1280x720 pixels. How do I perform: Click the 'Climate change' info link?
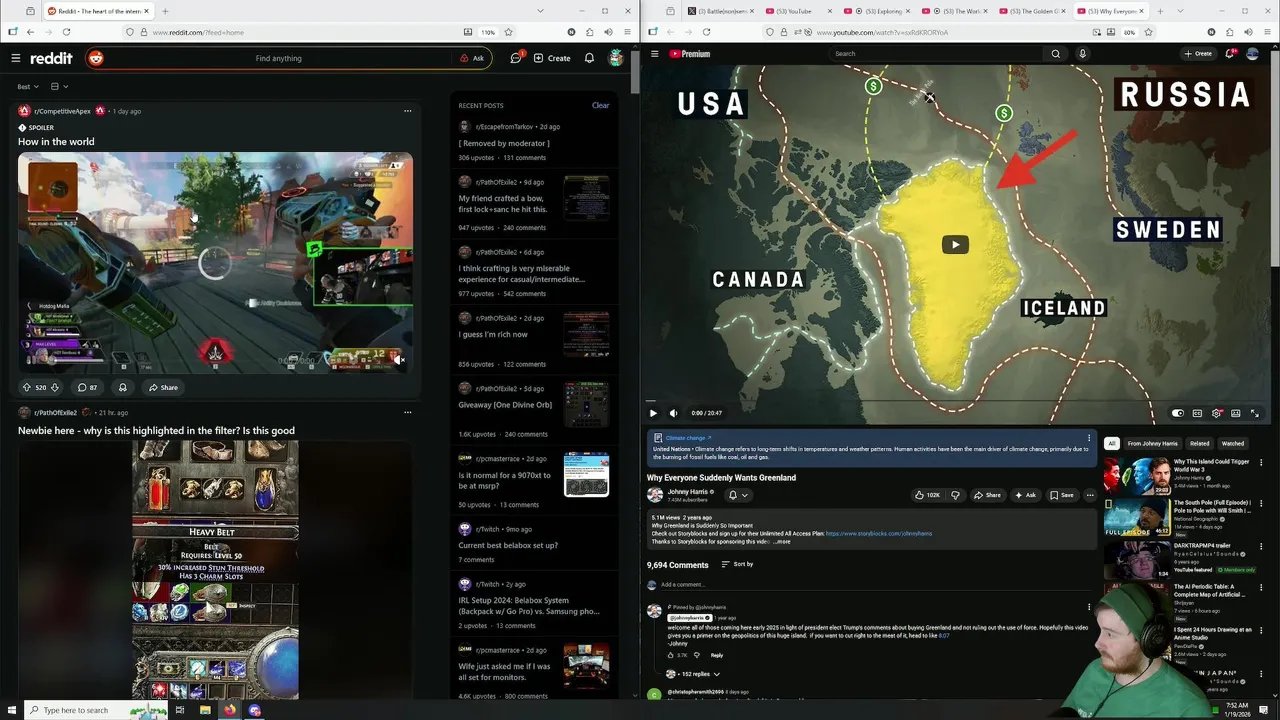(x=688, y=438)
